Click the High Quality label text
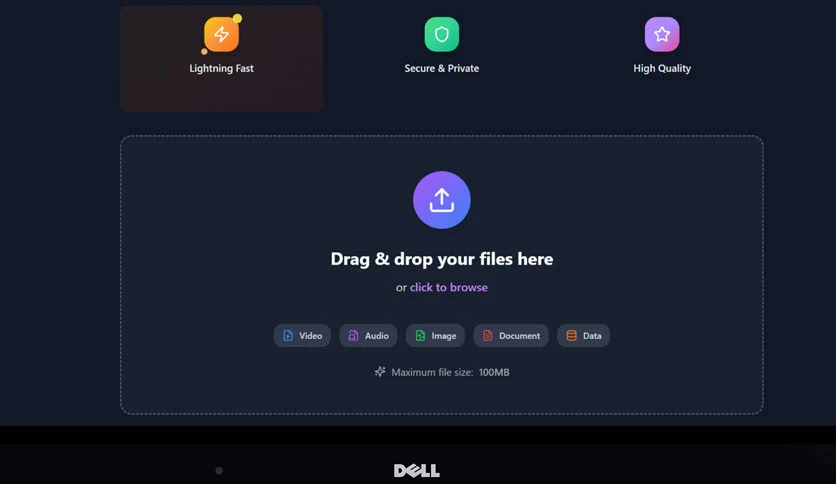The width and height of the screenshot is (836, 484). pos(662,69)
